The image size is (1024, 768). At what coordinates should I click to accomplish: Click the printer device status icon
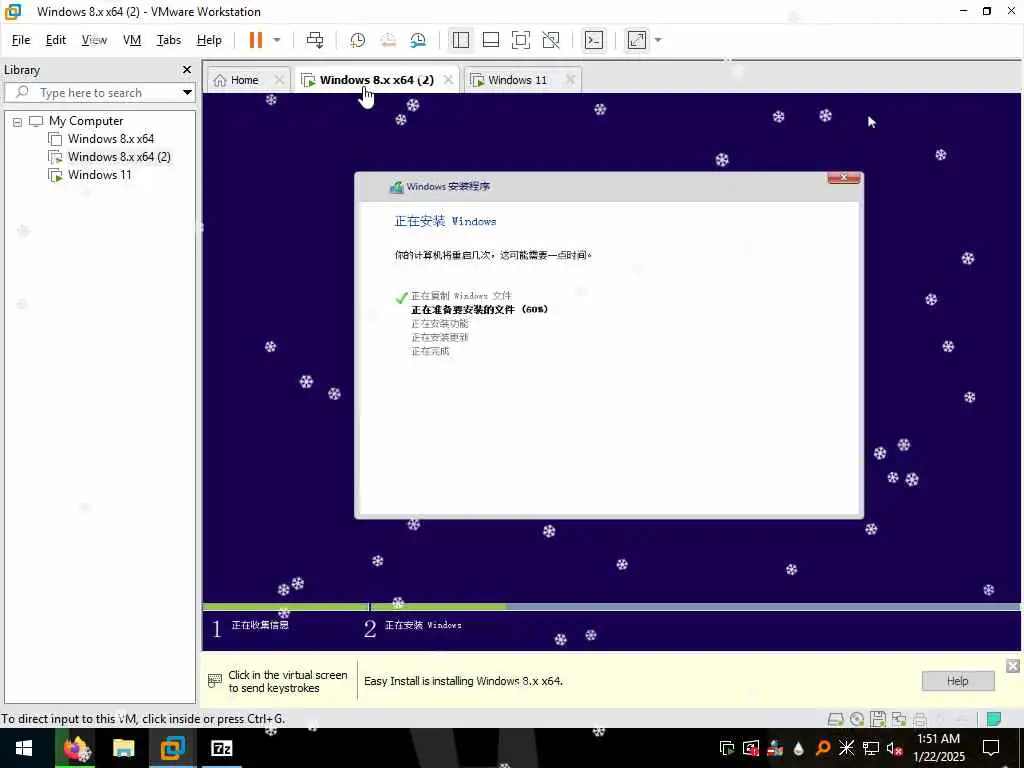920,720
